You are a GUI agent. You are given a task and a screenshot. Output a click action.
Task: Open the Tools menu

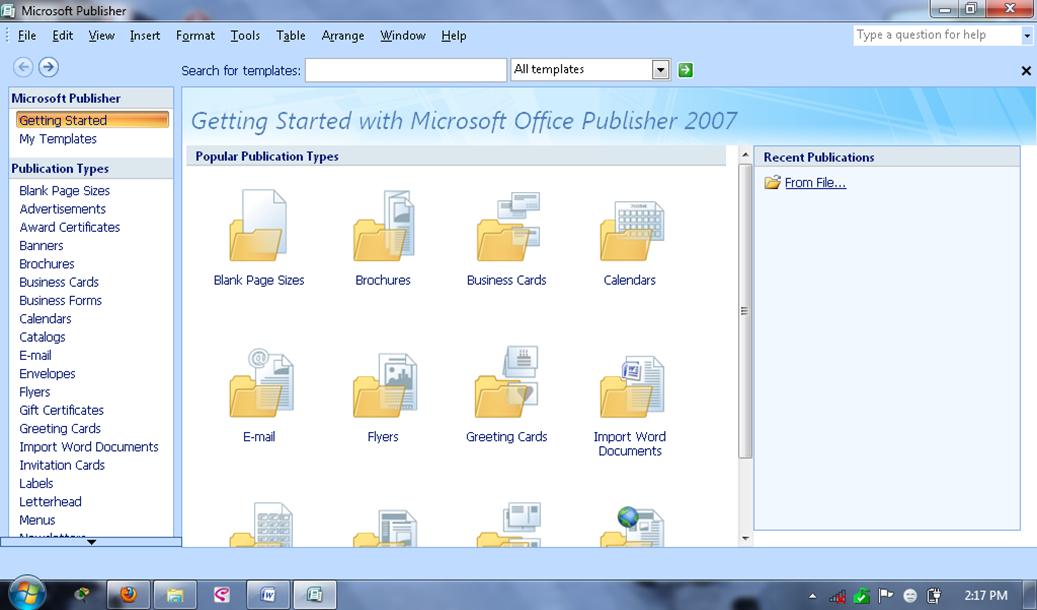pyautogui.click(x=245, y=36)
